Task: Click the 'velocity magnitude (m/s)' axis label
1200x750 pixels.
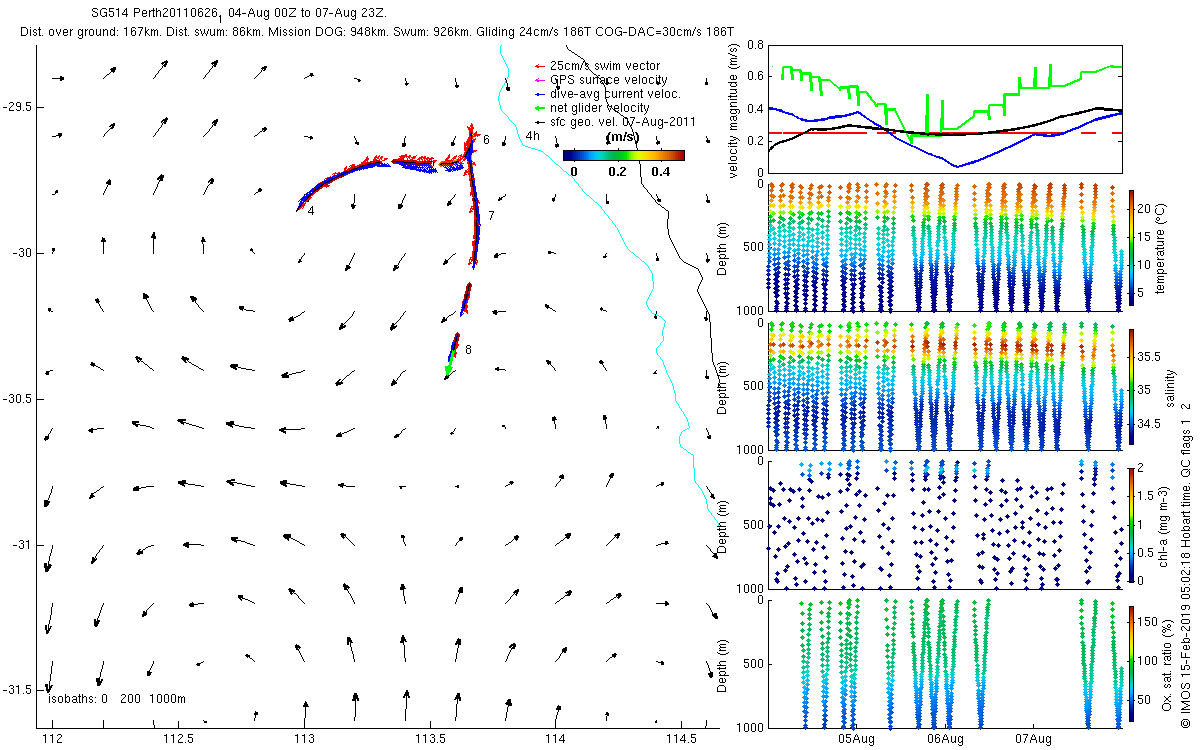Action: (734, 111)
